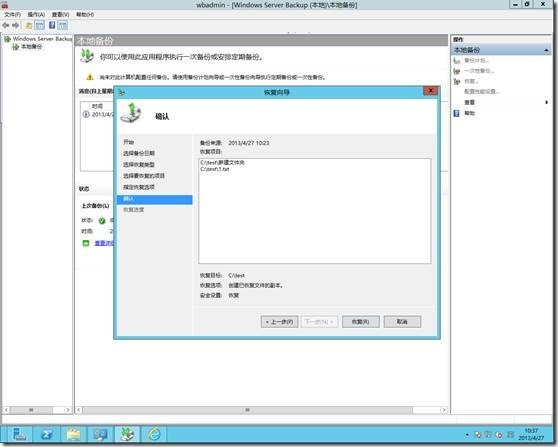The width and height of the screenshot is (558, 447).
Task: Click left pane scrollbar right arrow
Action: click(x=68, y=410)
